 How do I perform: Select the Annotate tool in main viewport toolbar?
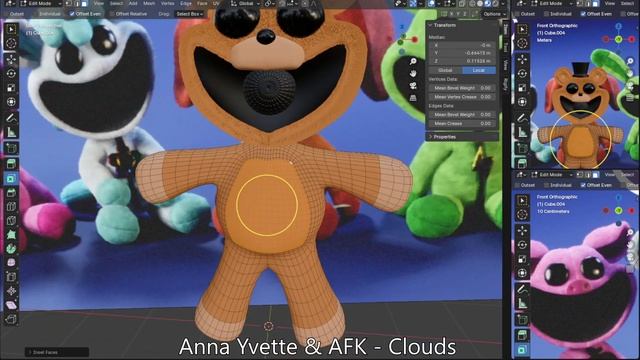[x=11, y=118]
